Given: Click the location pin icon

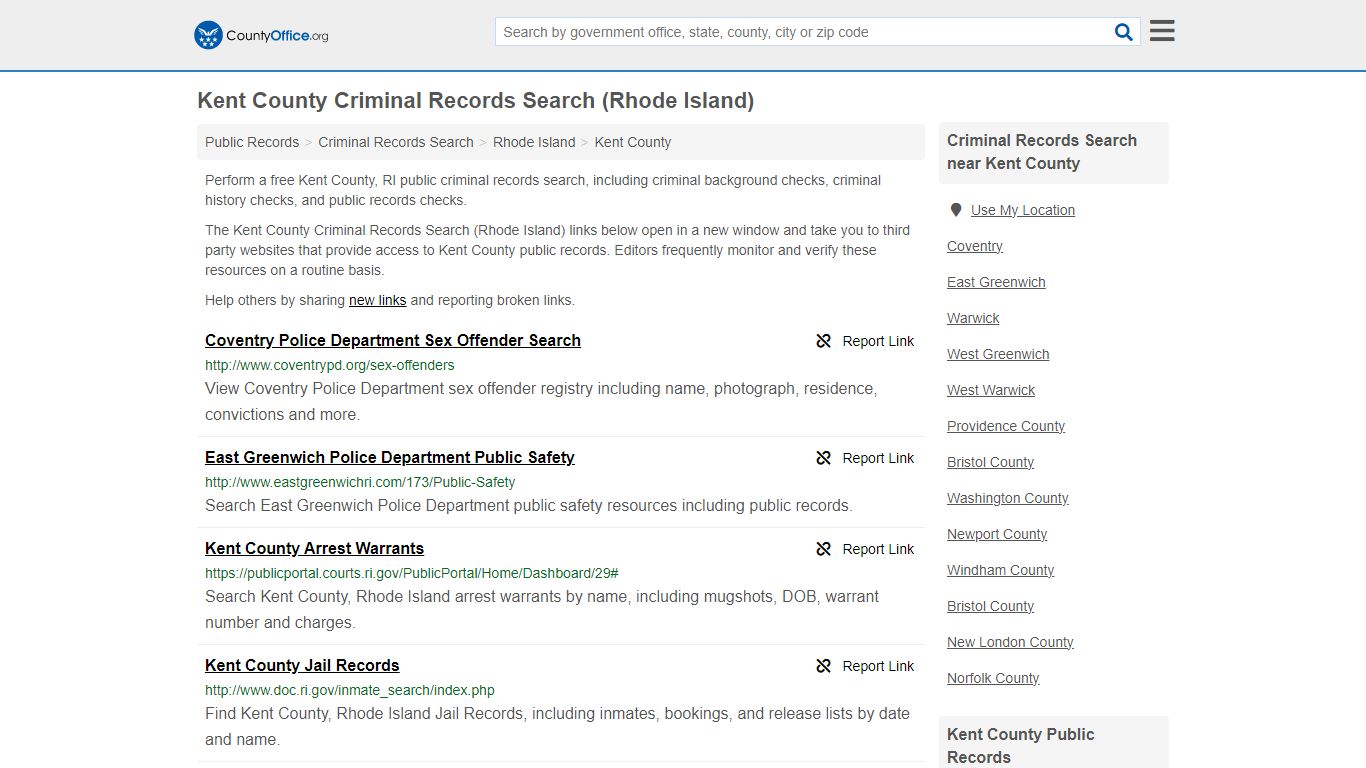Looking at the screenshot, I should point(956,210).
